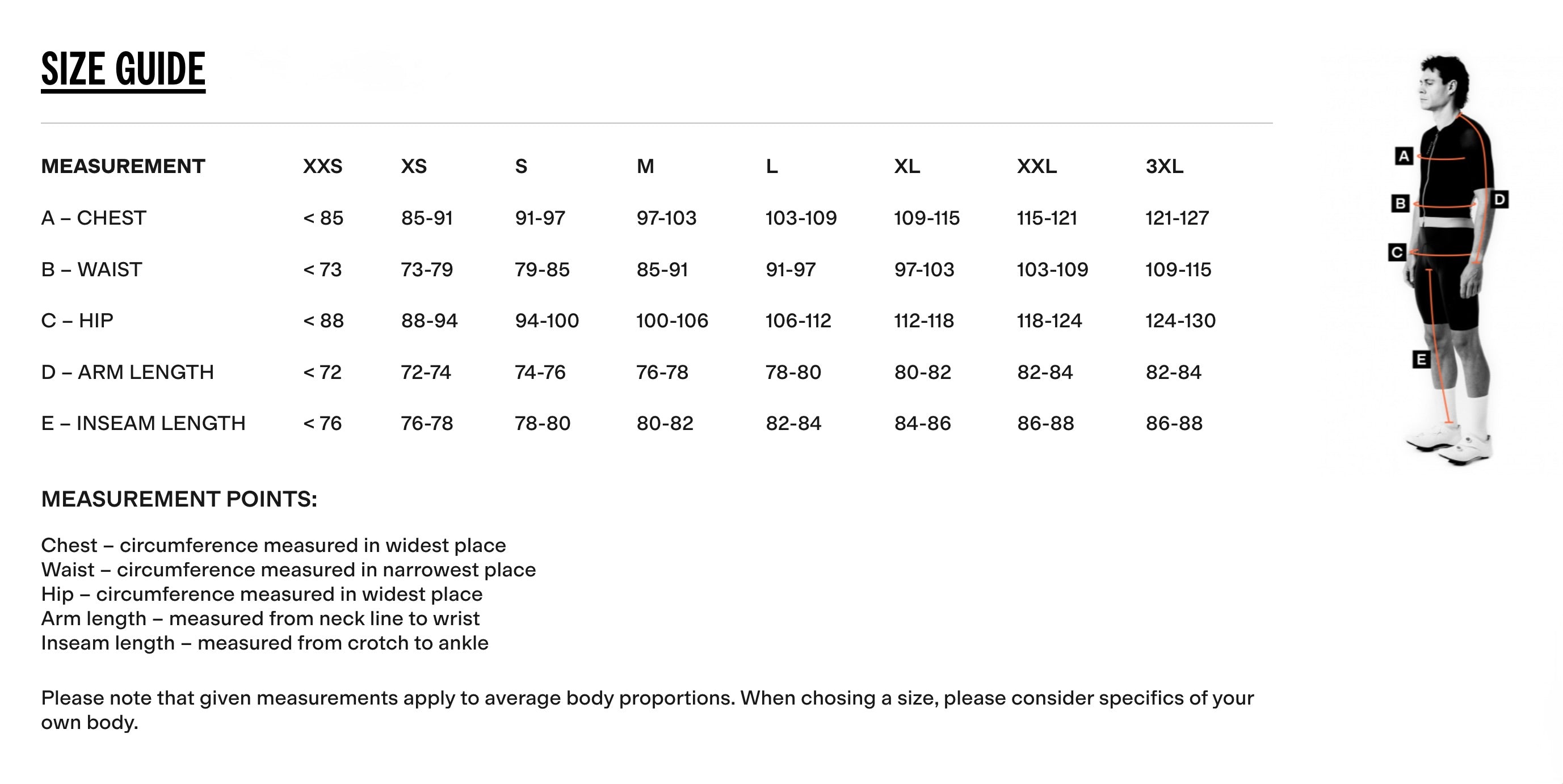The height and width of the screenshot is (784, 1563).
Task: Click the 106-112 hip value for L
Action: [798, 320]
